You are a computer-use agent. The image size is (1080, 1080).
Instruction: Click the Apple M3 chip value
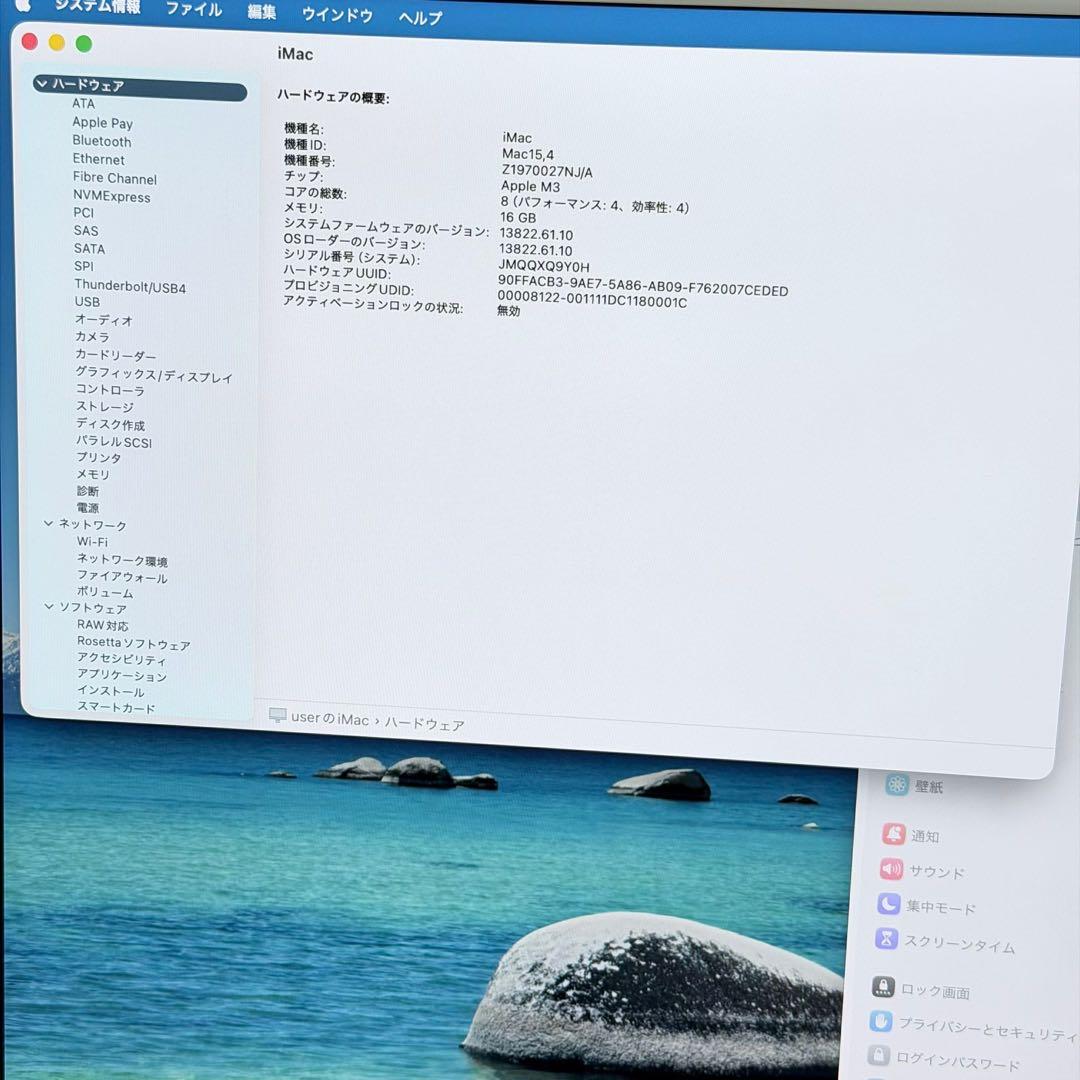530,186
